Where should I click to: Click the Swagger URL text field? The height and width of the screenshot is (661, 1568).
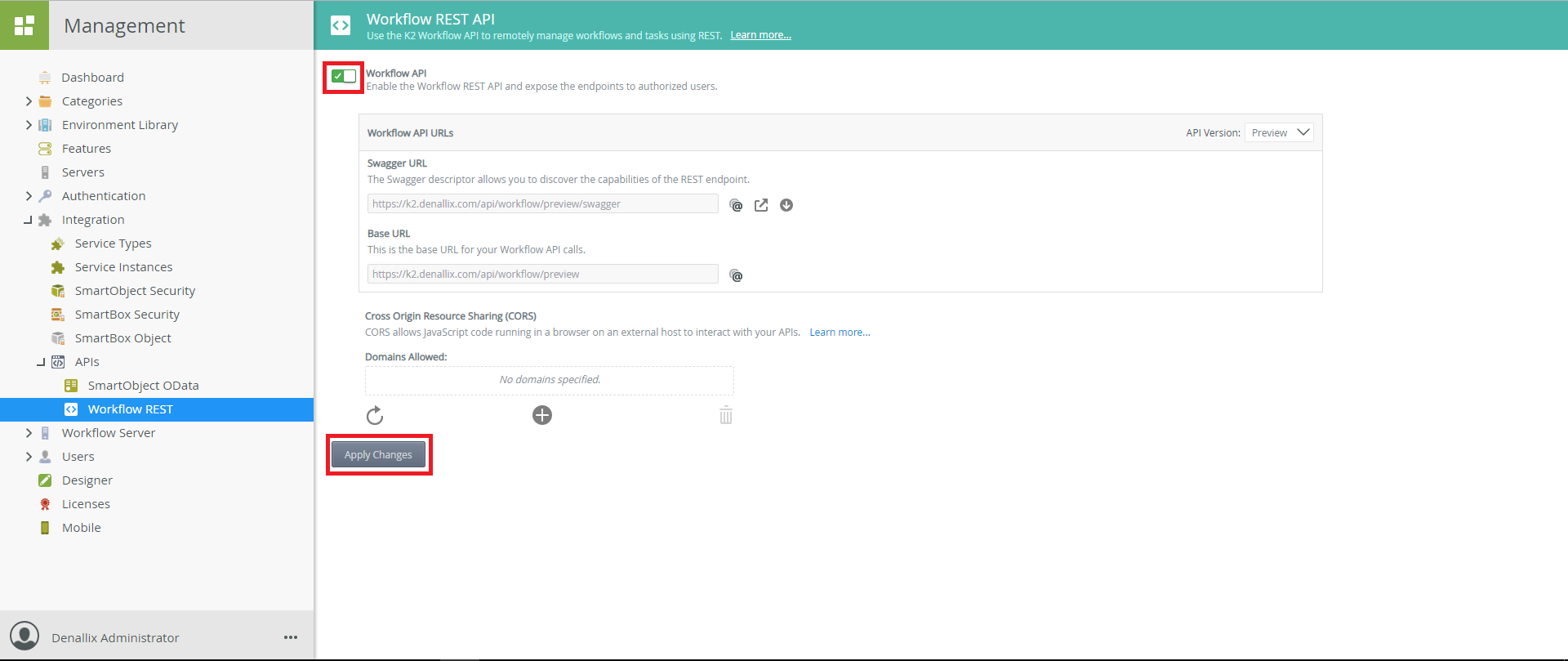(542, 204)
